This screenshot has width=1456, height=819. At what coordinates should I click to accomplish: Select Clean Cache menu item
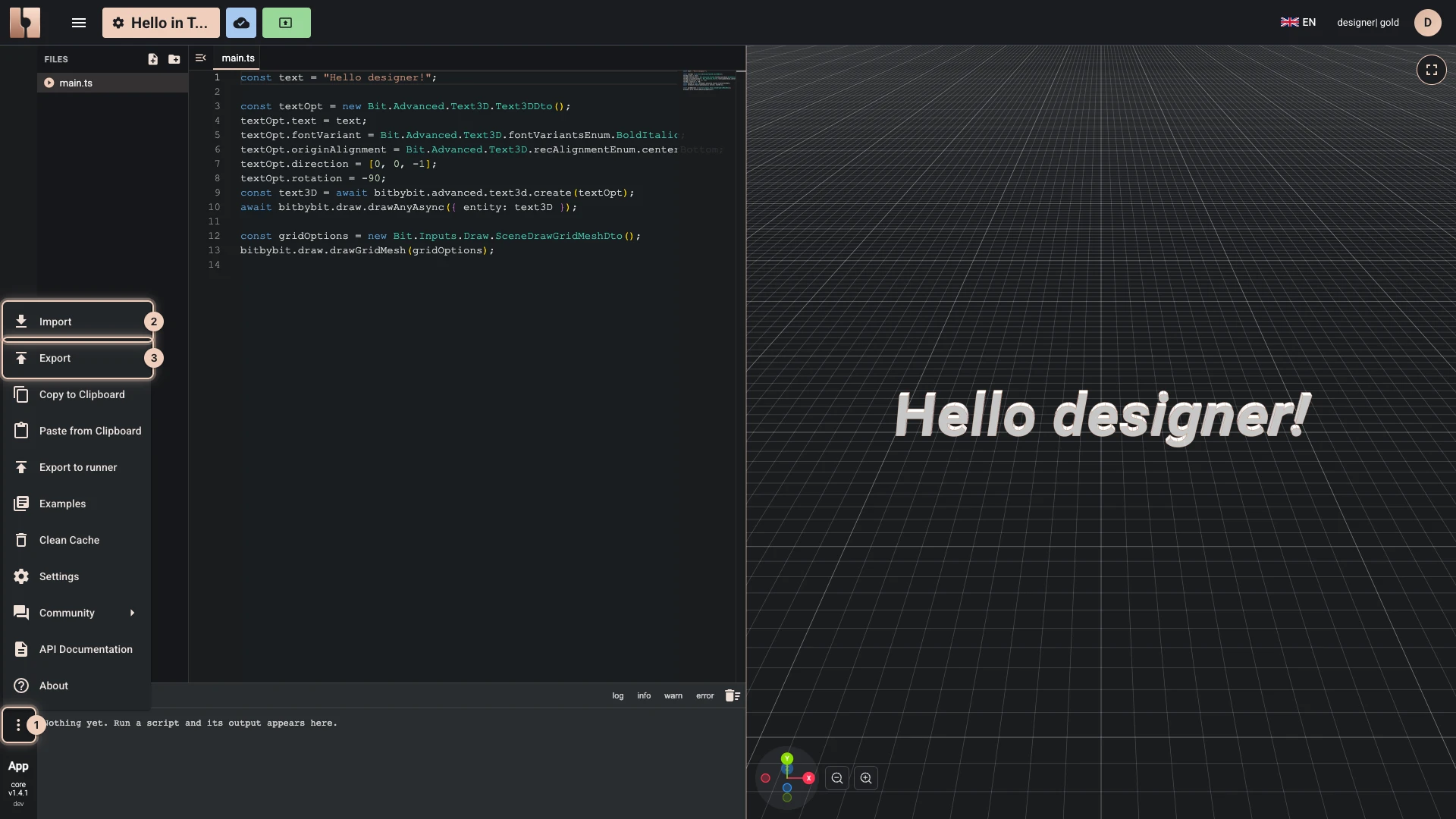pos(77,540)
